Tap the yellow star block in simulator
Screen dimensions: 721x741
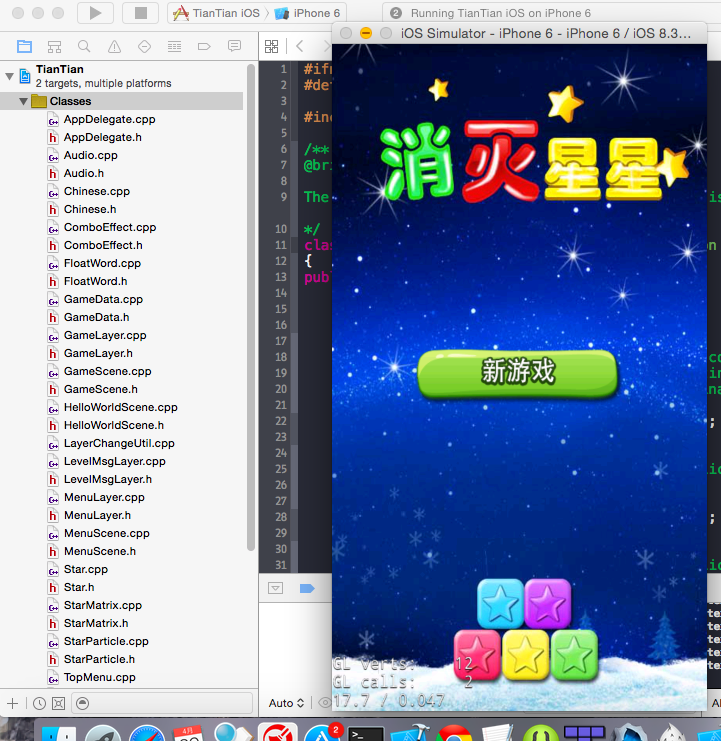[x=525, y=655]
